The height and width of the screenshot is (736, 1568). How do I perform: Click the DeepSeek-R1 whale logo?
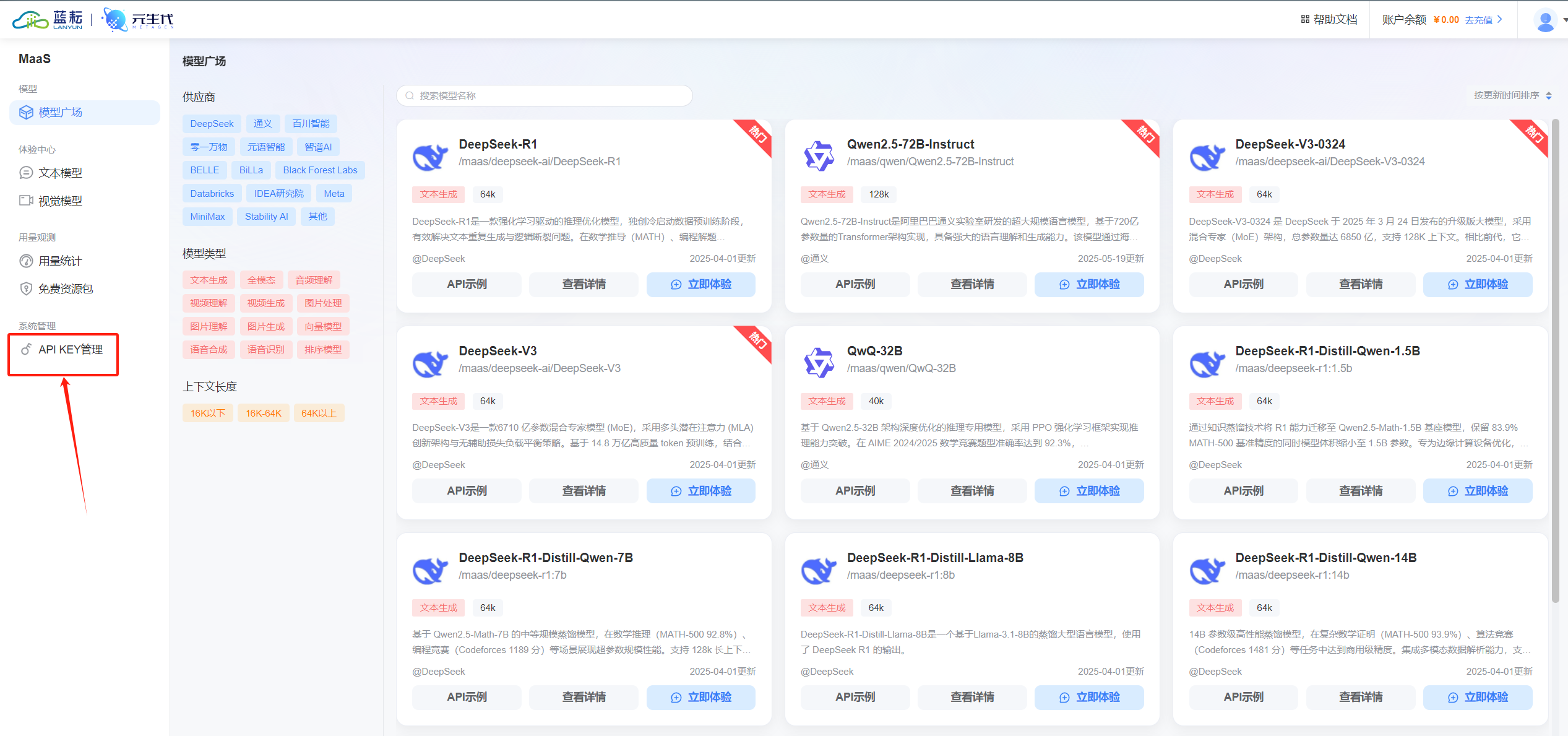coord(430,157)
